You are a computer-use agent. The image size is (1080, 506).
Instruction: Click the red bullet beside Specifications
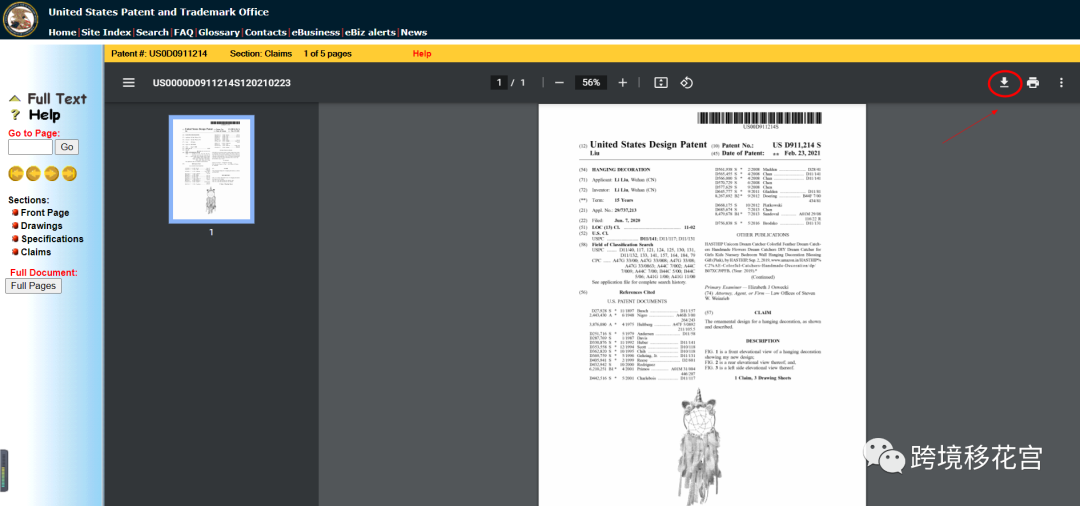point(14,240)
